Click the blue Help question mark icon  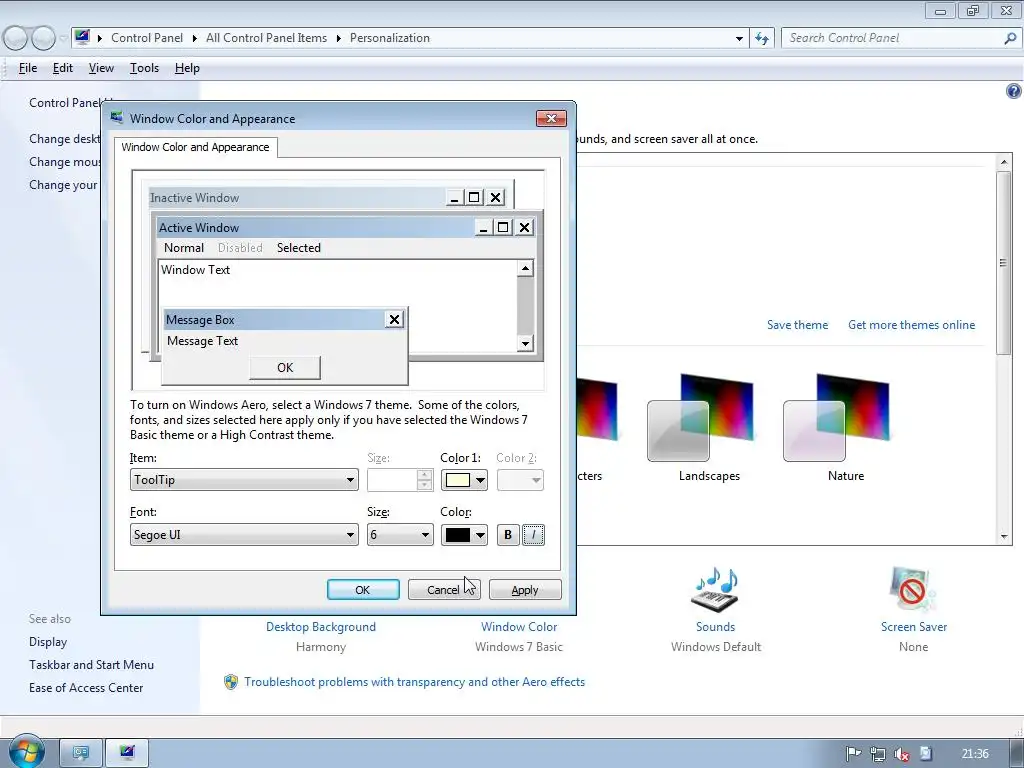[1013, 91]
